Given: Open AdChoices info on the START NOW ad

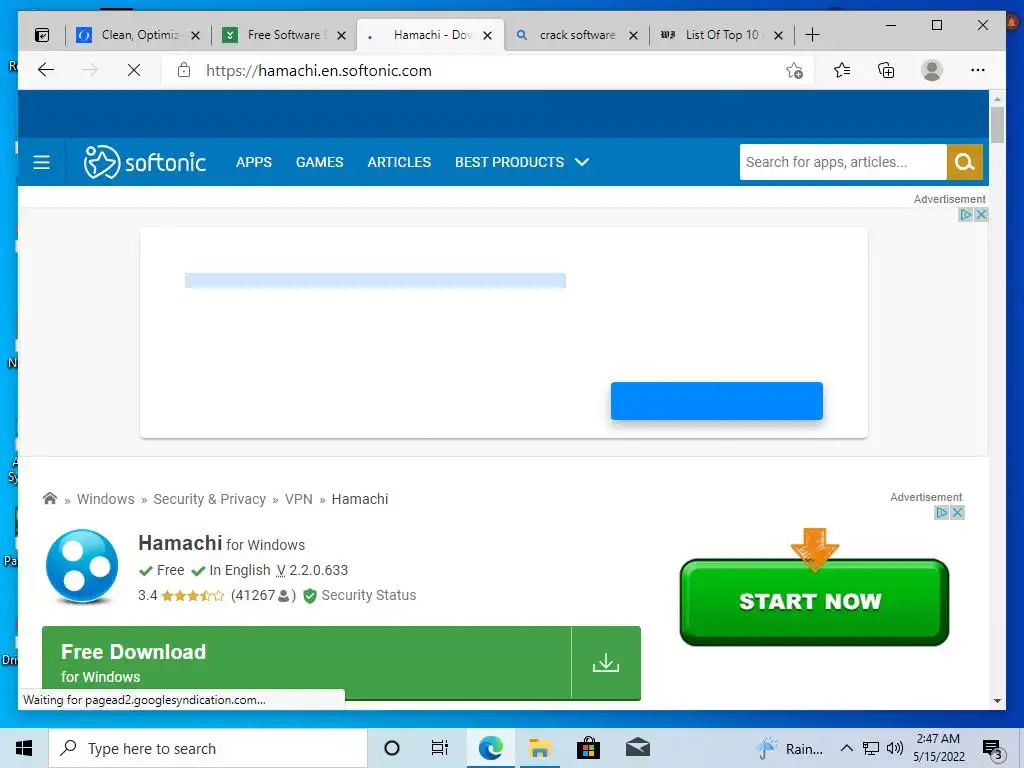Looking at the screenshot, I should click(x=942, y=513).
